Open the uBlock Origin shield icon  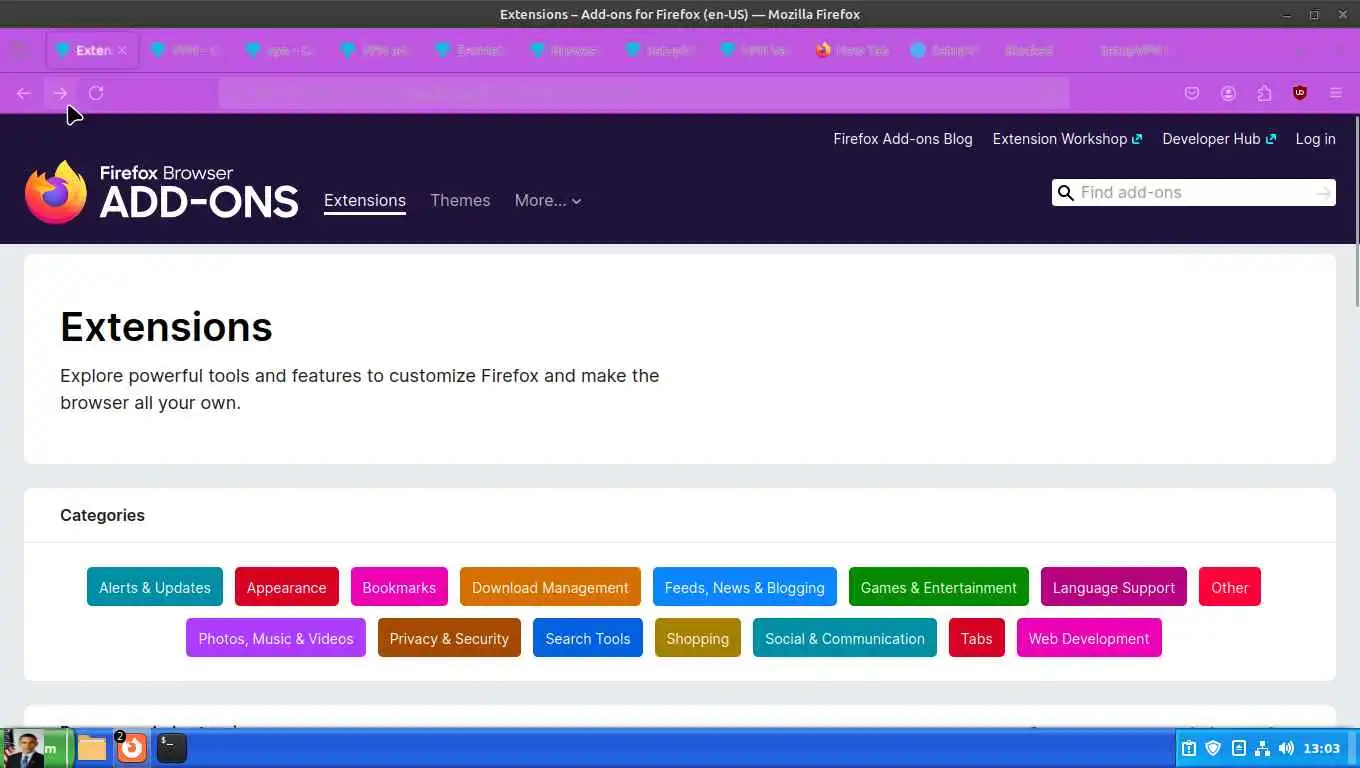[1300, 93]
